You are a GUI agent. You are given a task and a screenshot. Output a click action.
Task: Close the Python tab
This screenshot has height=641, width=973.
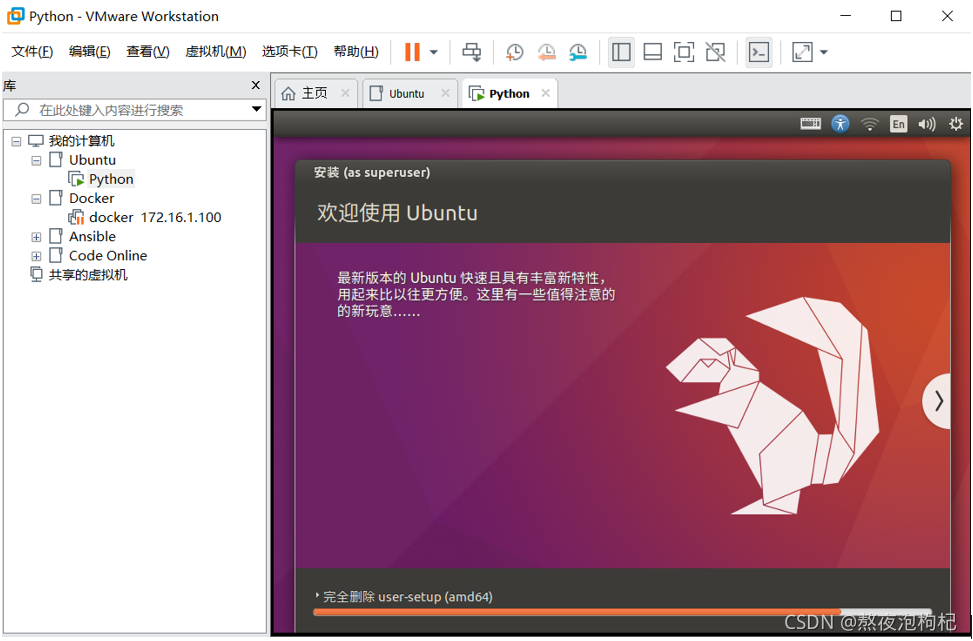tap(546, 93)
